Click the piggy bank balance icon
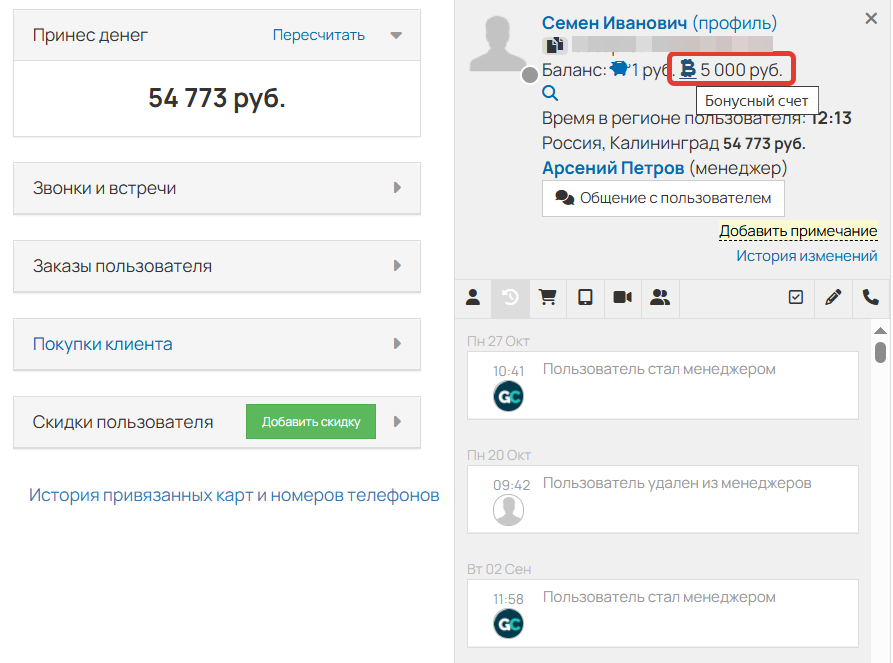Screen dimensions: 893x663 (618, 69)
